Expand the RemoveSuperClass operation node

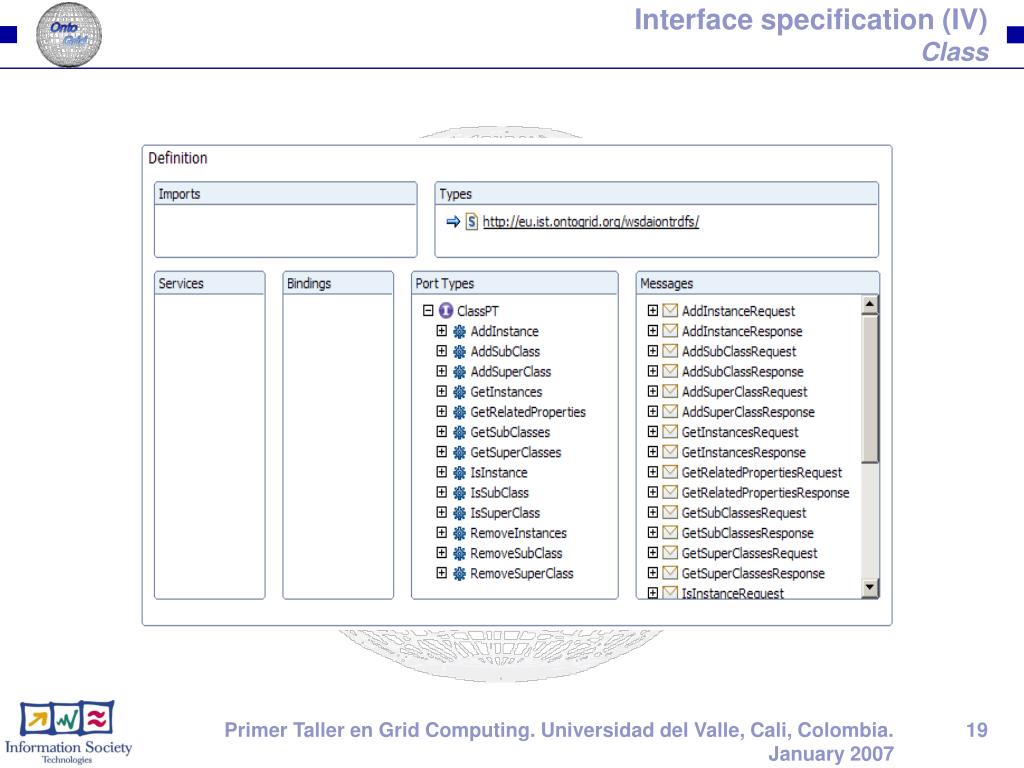tap(441, 573)
